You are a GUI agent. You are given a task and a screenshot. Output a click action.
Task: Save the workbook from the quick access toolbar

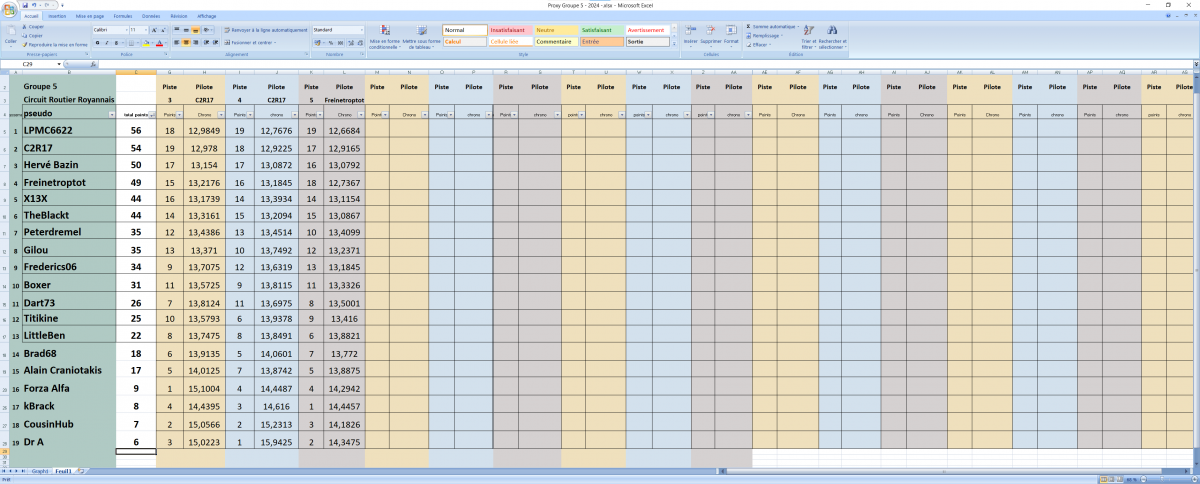pos(25,5)
